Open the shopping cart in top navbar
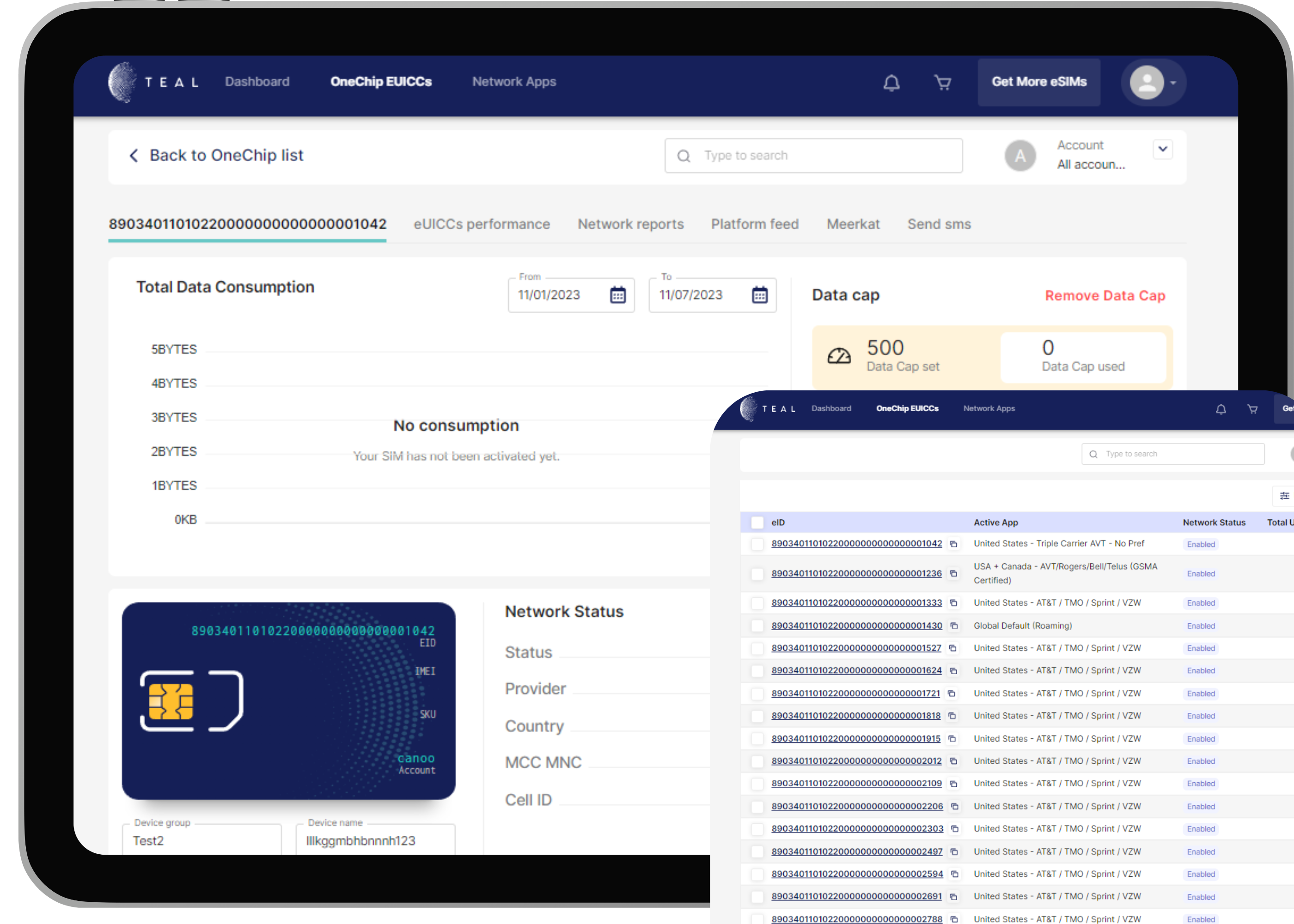 942,83
